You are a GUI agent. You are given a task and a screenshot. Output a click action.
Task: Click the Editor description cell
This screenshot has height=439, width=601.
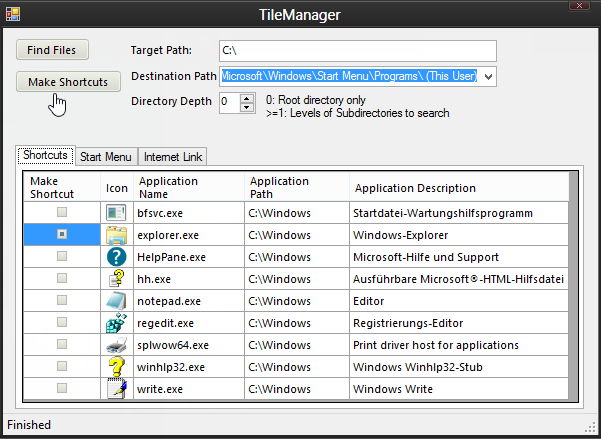coord(459,301)
